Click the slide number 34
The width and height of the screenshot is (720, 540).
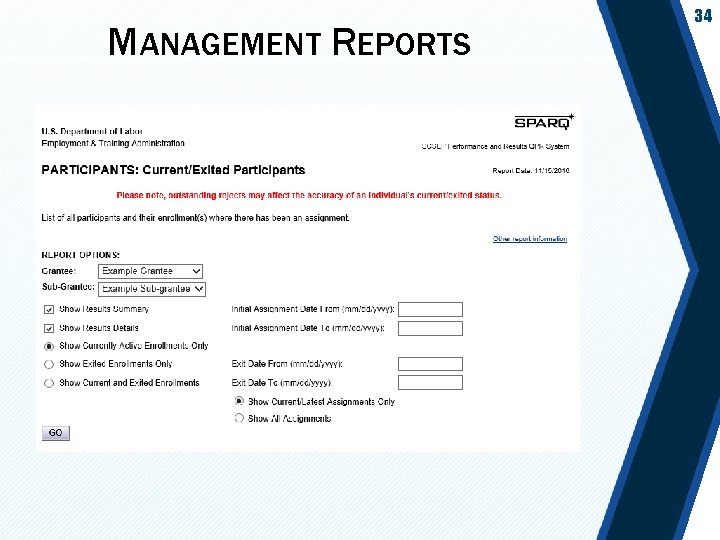point(703,16)
